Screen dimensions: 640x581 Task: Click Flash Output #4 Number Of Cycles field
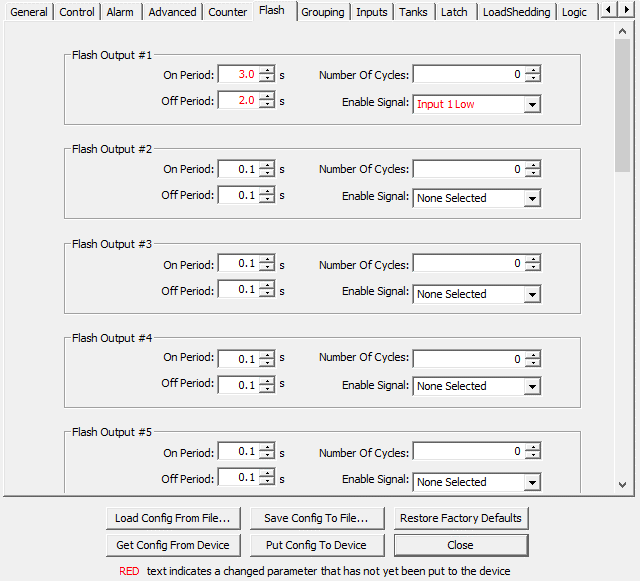(x=467, y=359)
